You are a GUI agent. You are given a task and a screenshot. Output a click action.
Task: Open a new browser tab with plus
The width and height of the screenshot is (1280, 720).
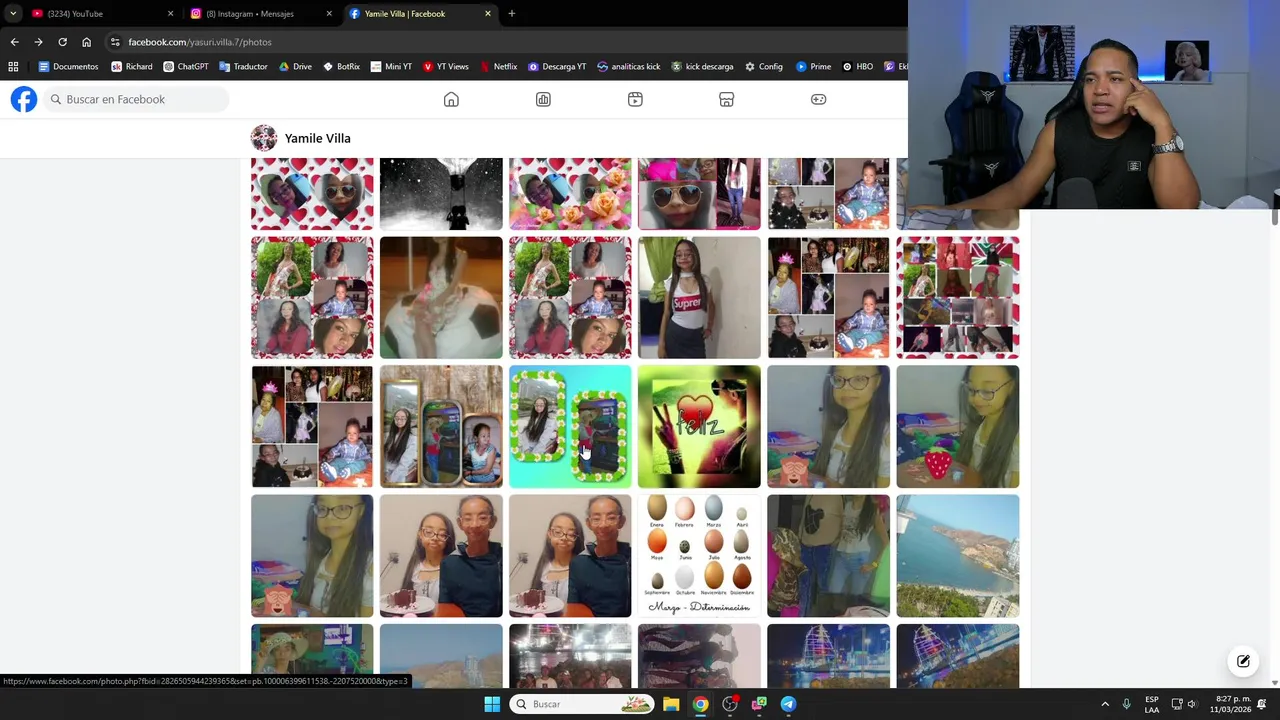[x=511, y=13]
